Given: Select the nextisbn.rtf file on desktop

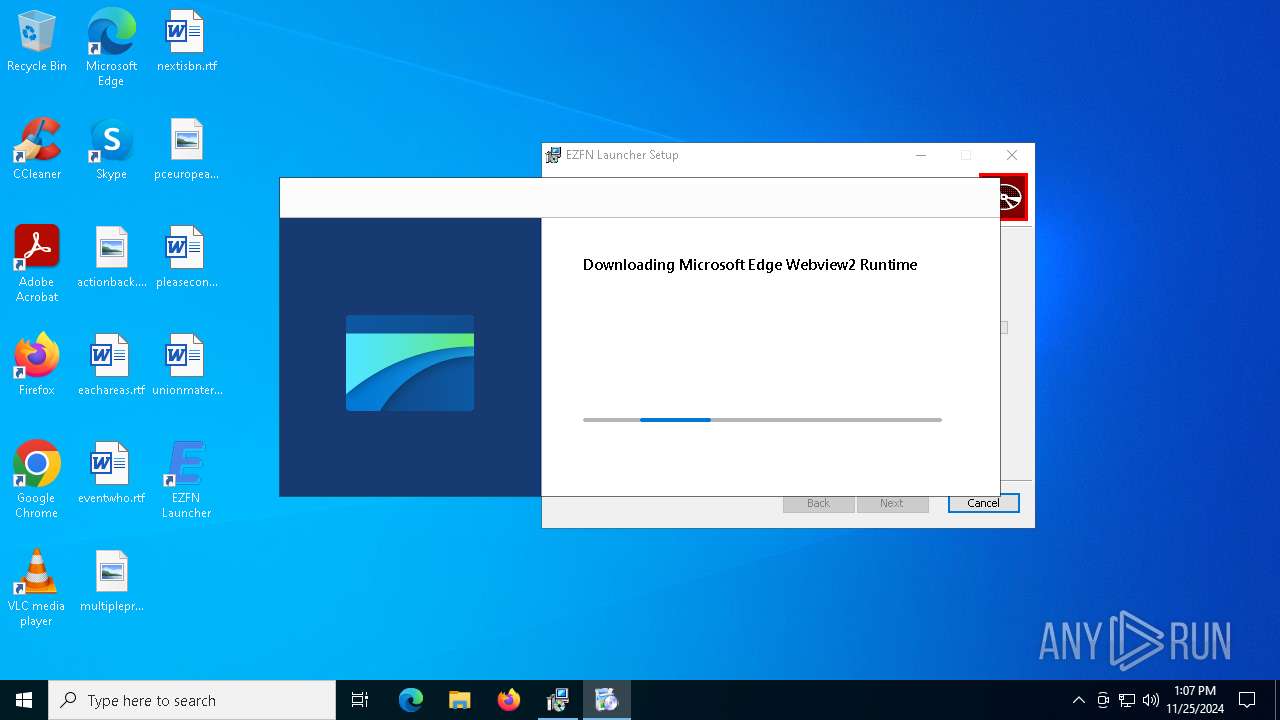Looking at the screenshot, I should (x=186, y=41).
